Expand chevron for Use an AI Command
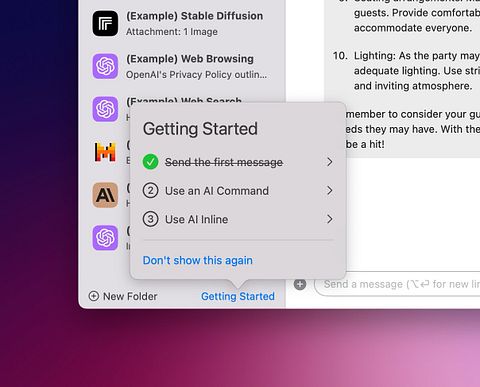Screen dimensions: 480x387 click(330, 191)
